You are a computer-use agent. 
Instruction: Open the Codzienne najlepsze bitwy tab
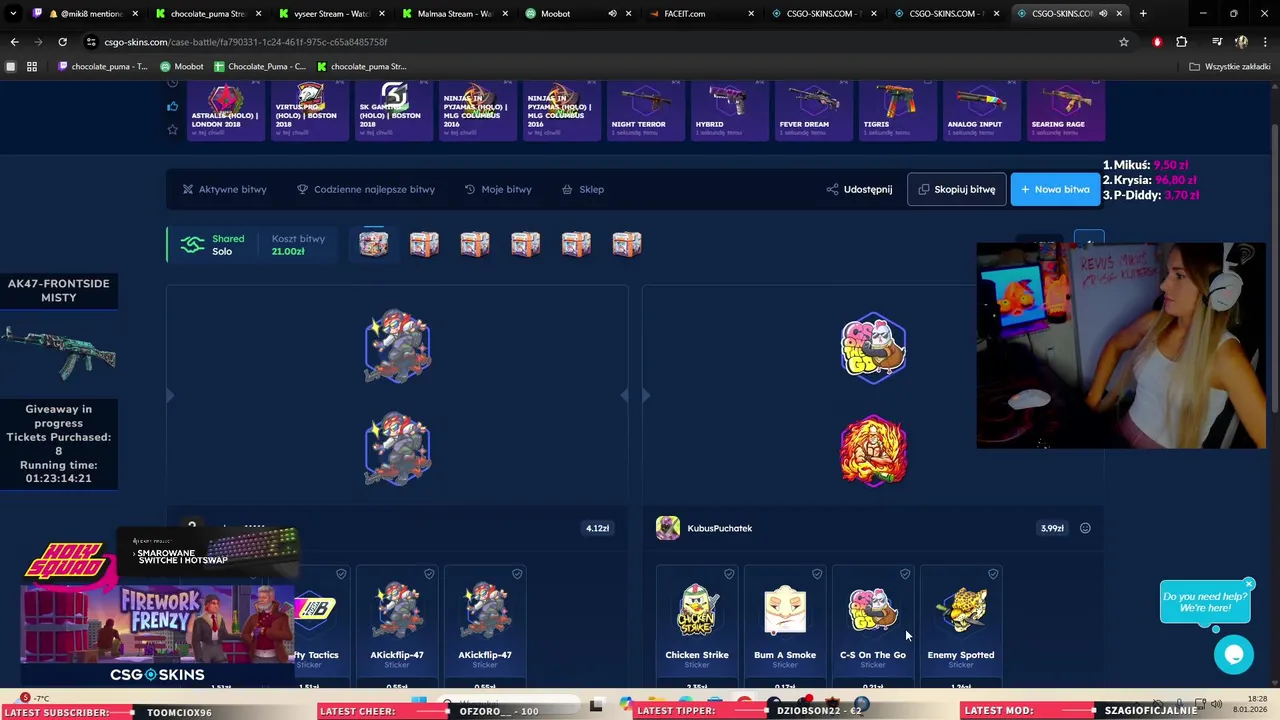[x=366, y=189]
